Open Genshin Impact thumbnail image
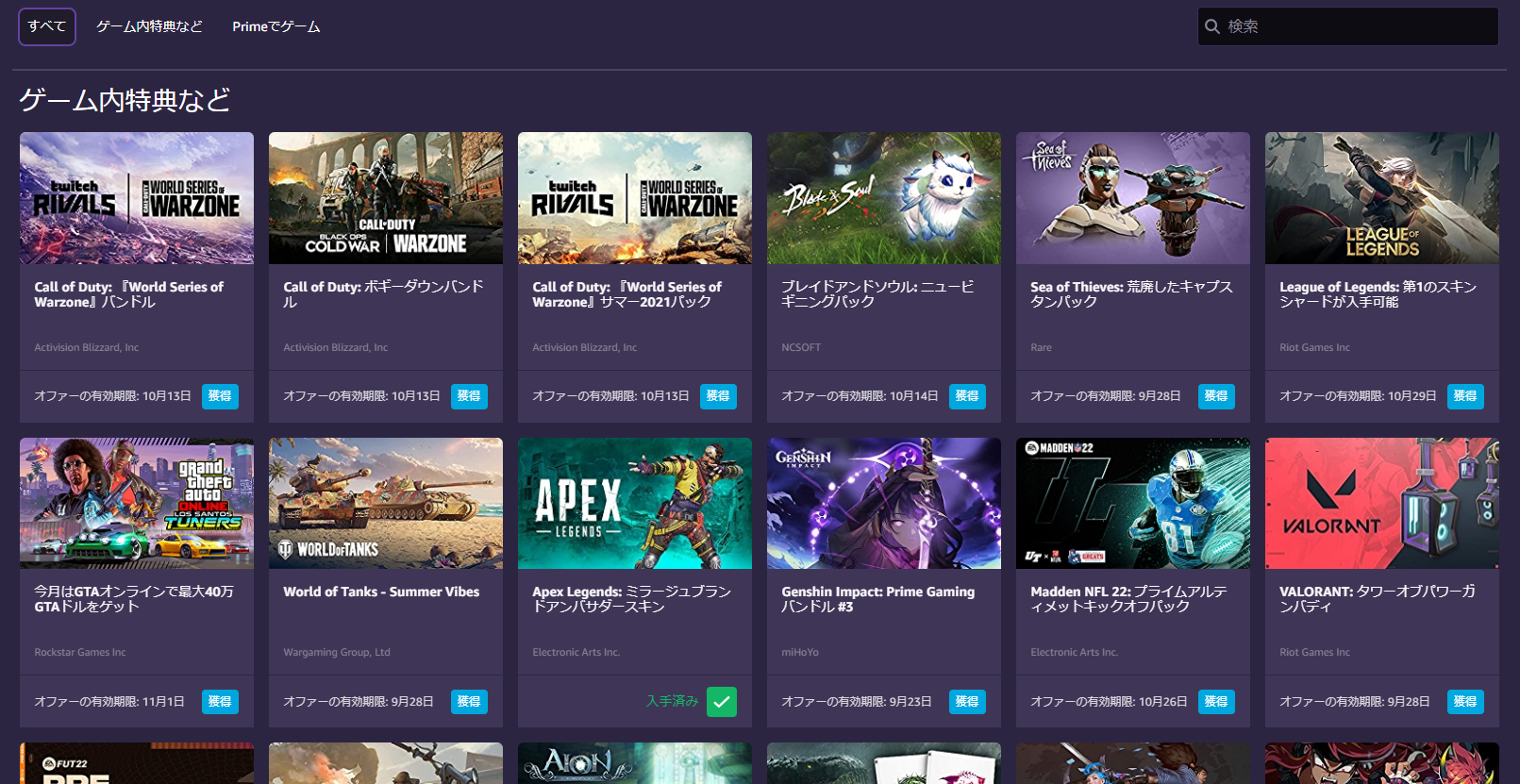The height and width of the screenshot is (784, 1520). 884,504
